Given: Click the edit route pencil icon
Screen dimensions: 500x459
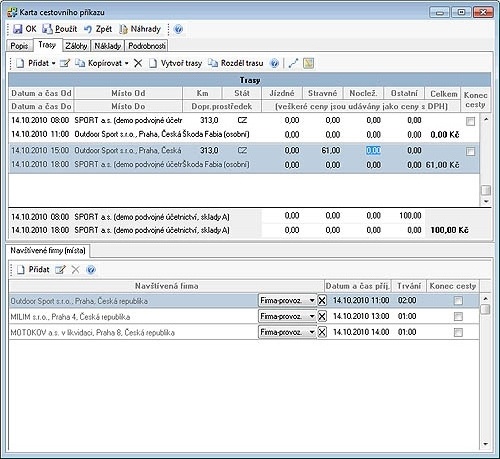Looking at the screenshot, I should [65, 63].
